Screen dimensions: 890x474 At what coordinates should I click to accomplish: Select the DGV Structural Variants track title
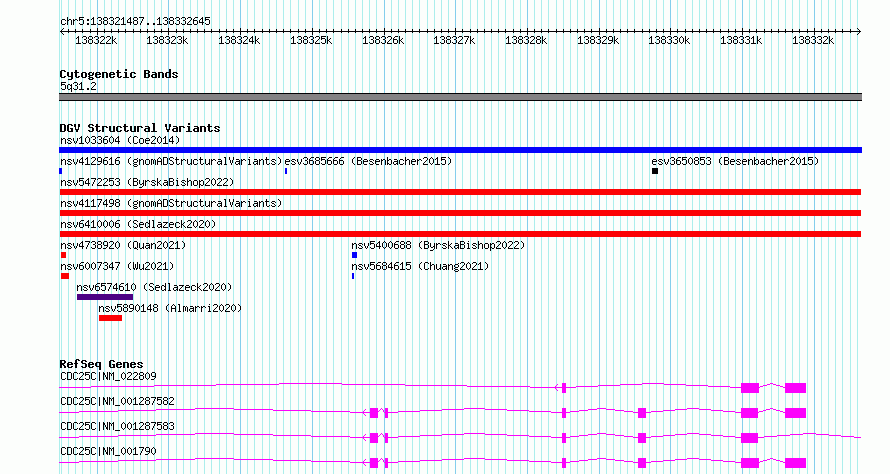[x=140, y=128]
